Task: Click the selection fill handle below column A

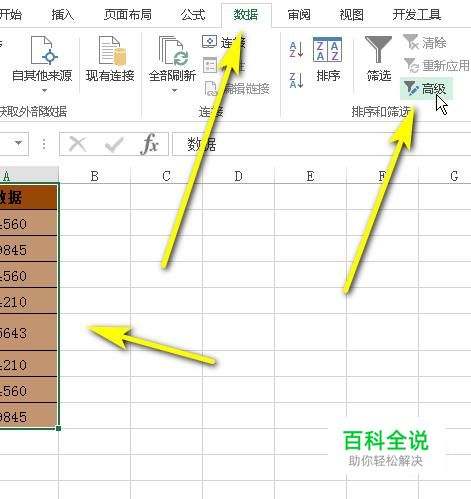Action: click(x=58, y=428)
